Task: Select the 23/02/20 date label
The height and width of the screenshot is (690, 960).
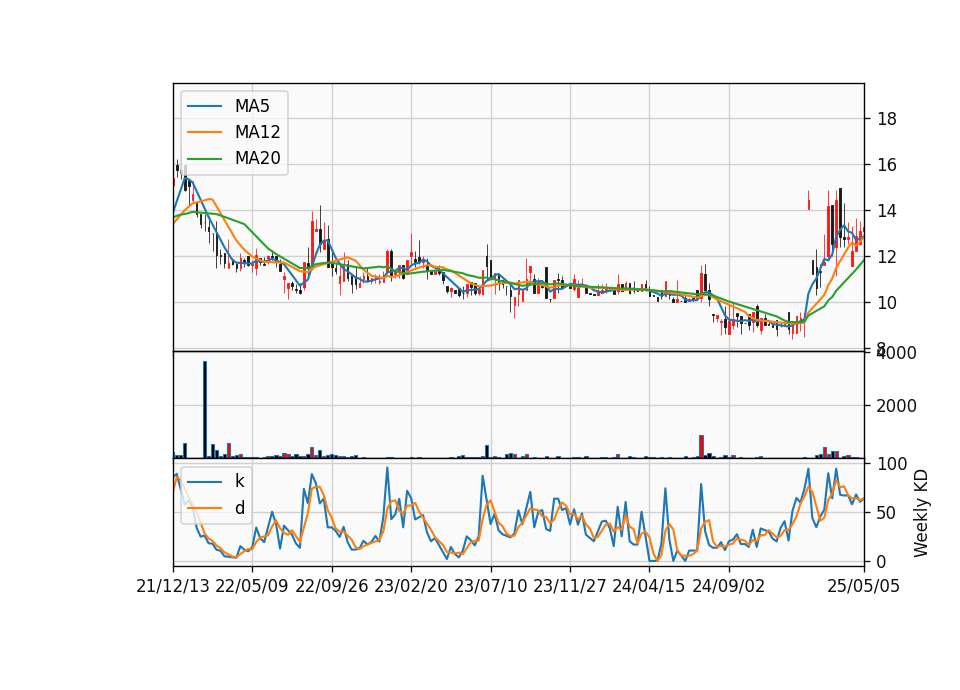Action: [x=411, y=586]
